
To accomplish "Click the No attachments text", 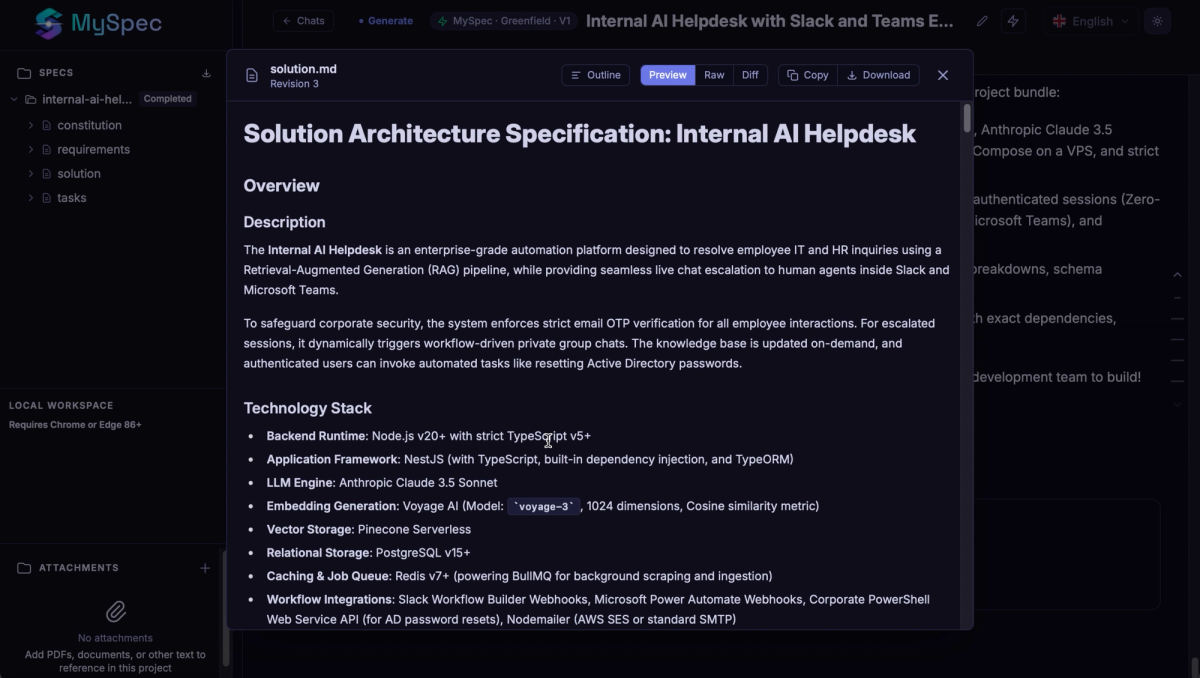I will pyautogui.click(x=116, y=638).
